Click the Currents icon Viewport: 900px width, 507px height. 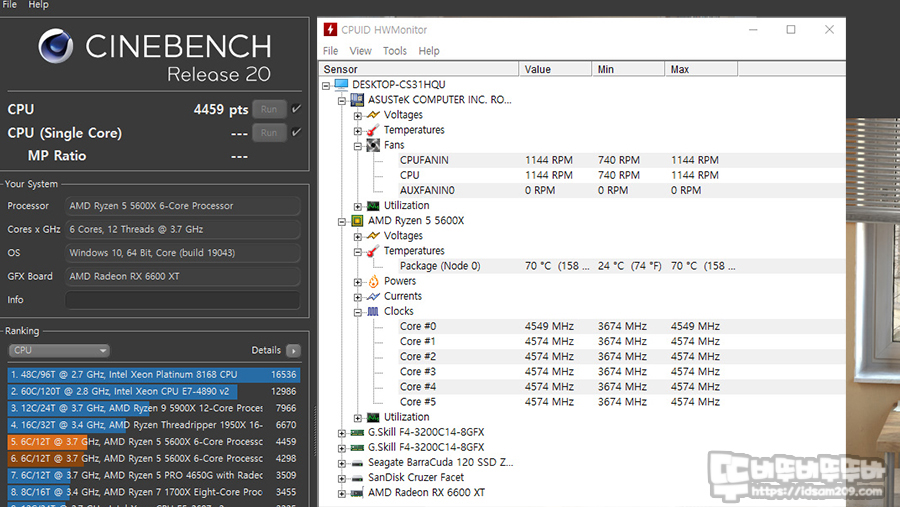point(373,296)
